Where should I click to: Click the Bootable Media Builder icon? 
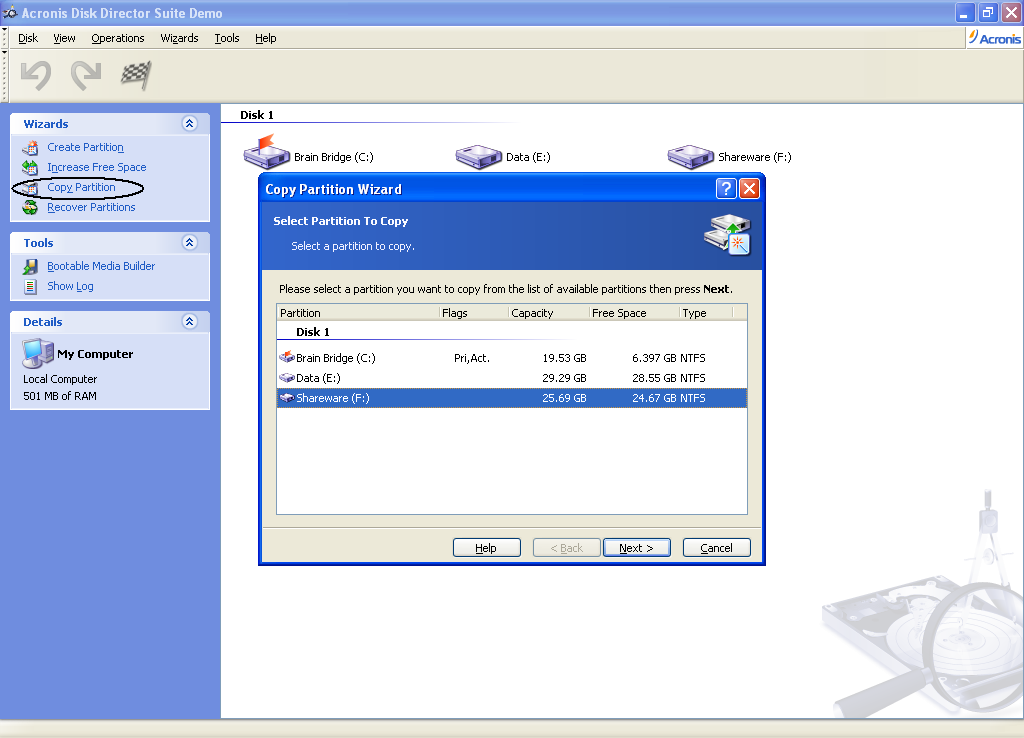tap(30, 266)
